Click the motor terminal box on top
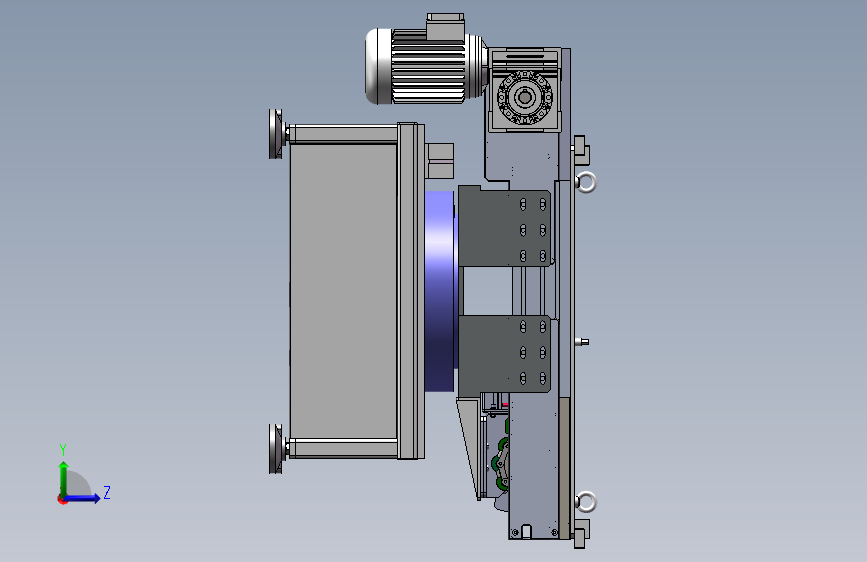 point(445,27)
